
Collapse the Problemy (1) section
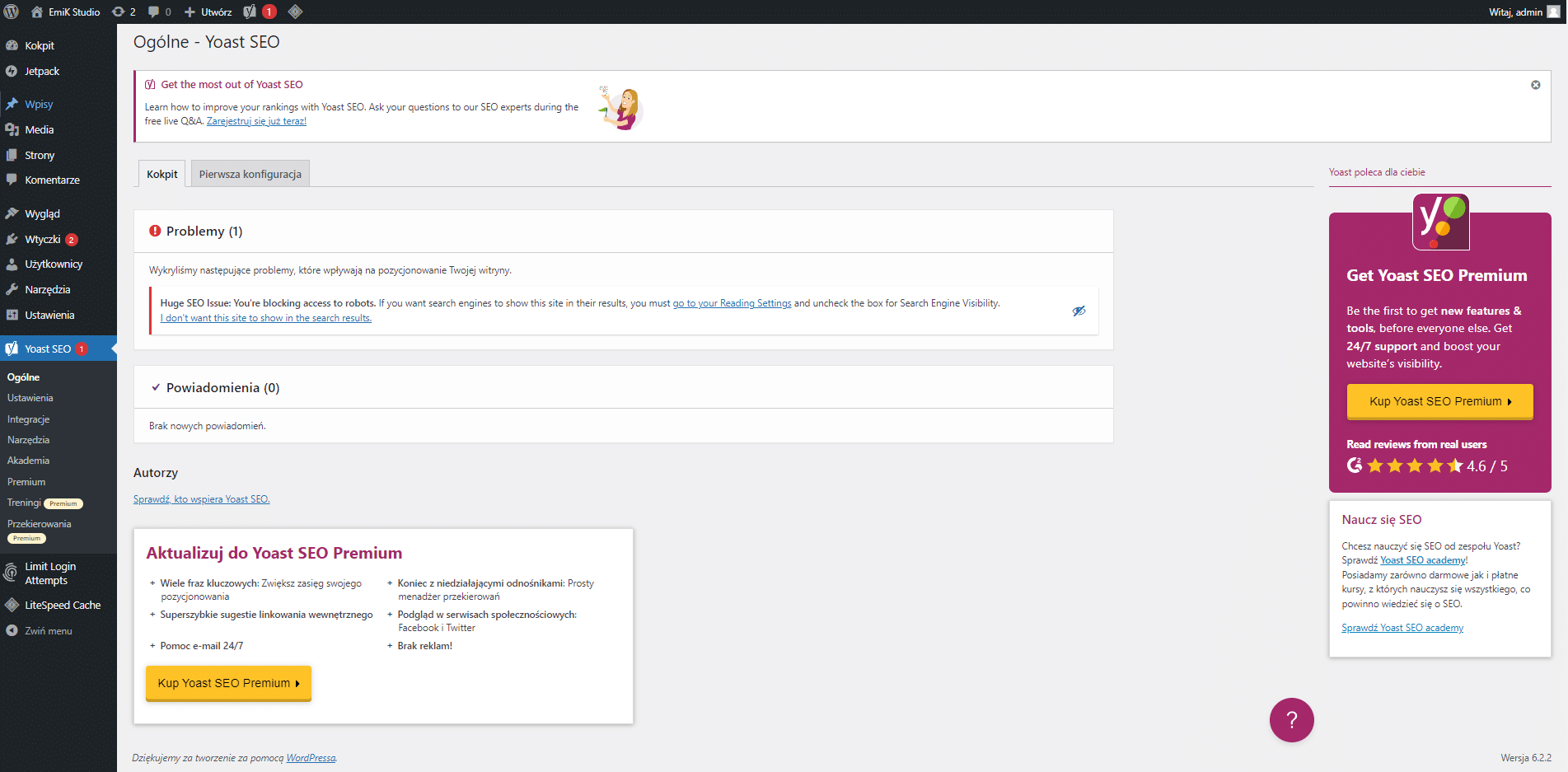click(x=623, y=232)
